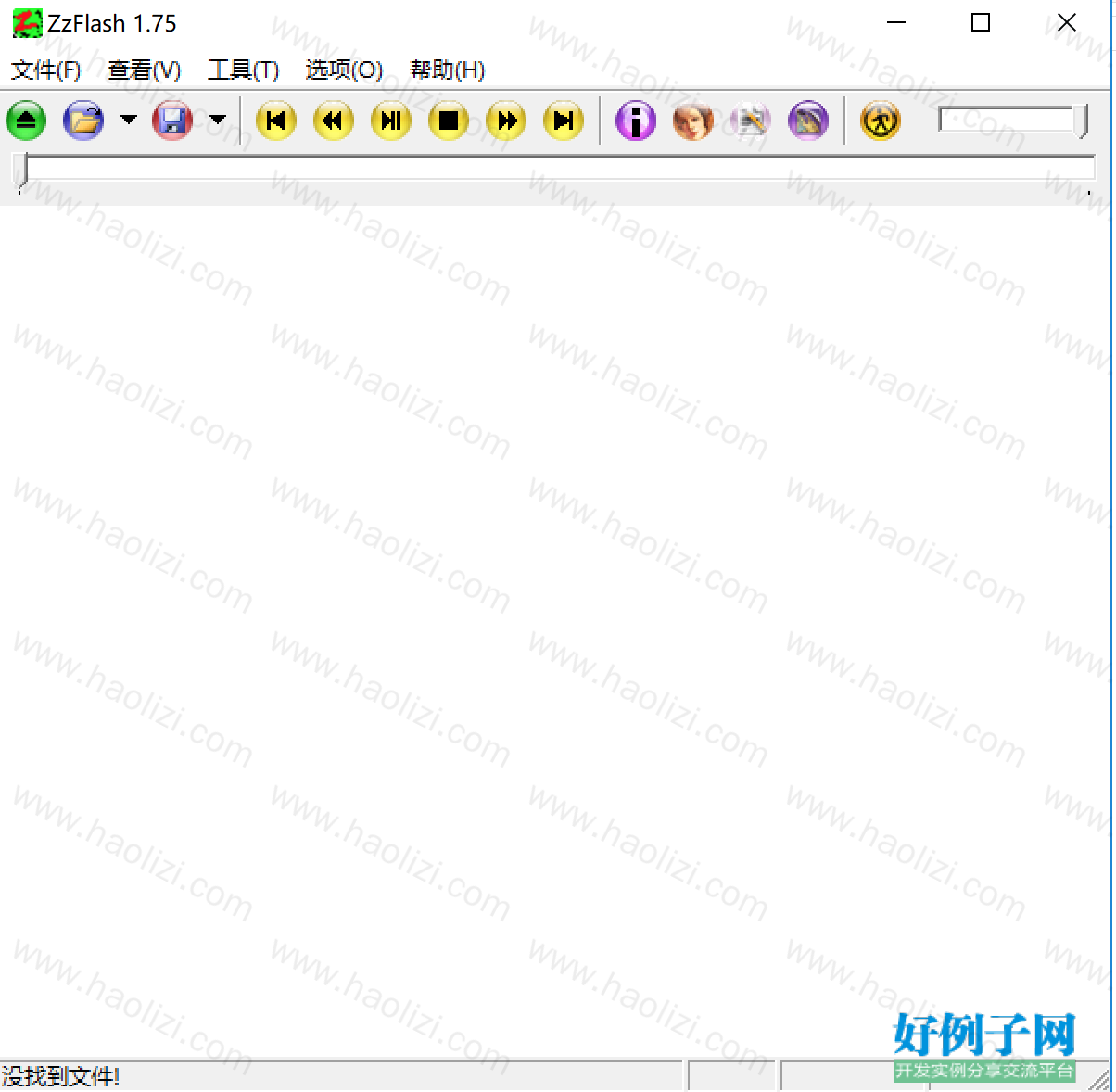Maximize the ZzFlash window

[981, 23]
